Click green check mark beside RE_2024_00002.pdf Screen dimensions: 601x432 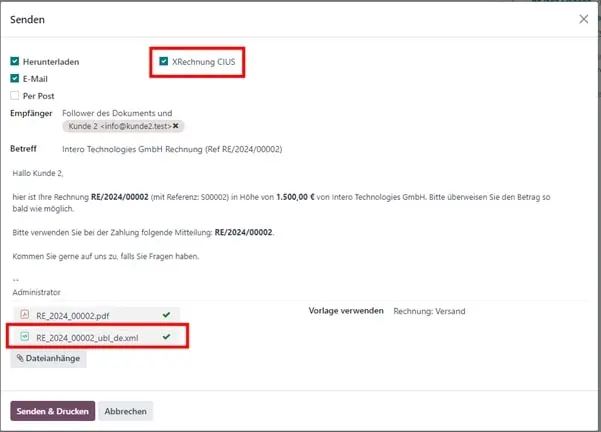166,315
